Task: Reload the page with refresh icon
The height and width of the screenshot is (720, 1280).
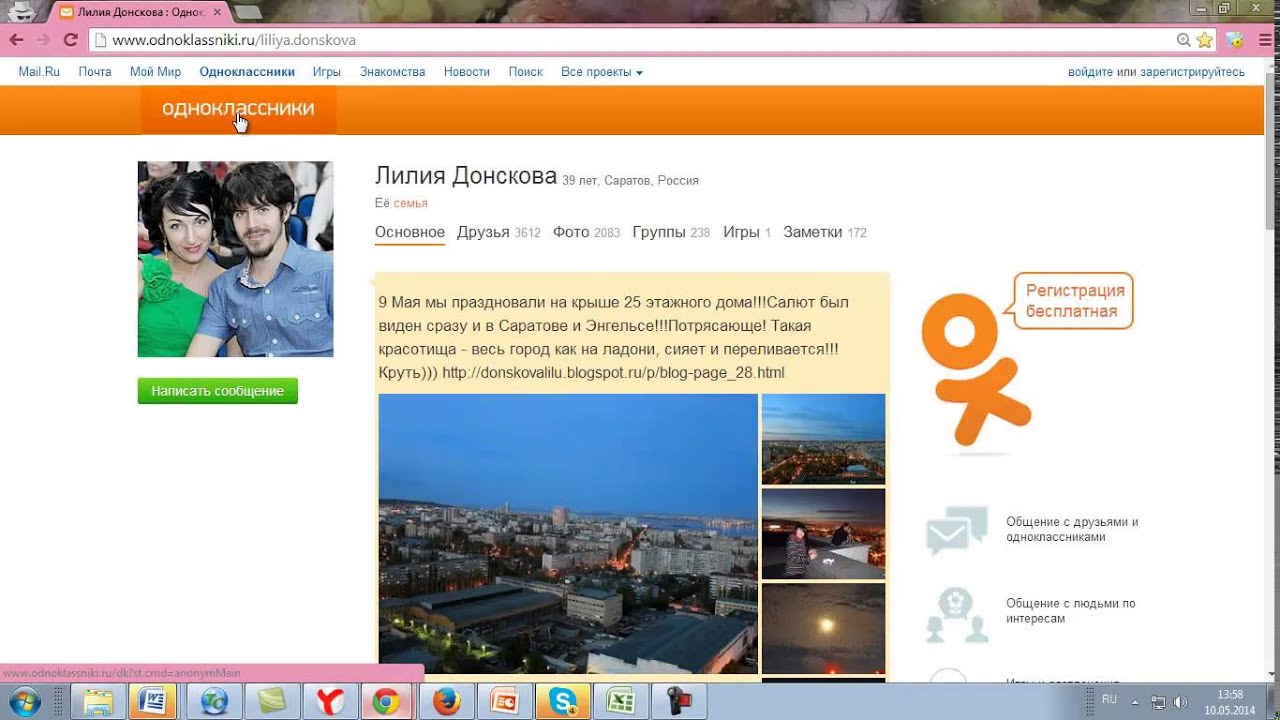Action: click(70, 40)
